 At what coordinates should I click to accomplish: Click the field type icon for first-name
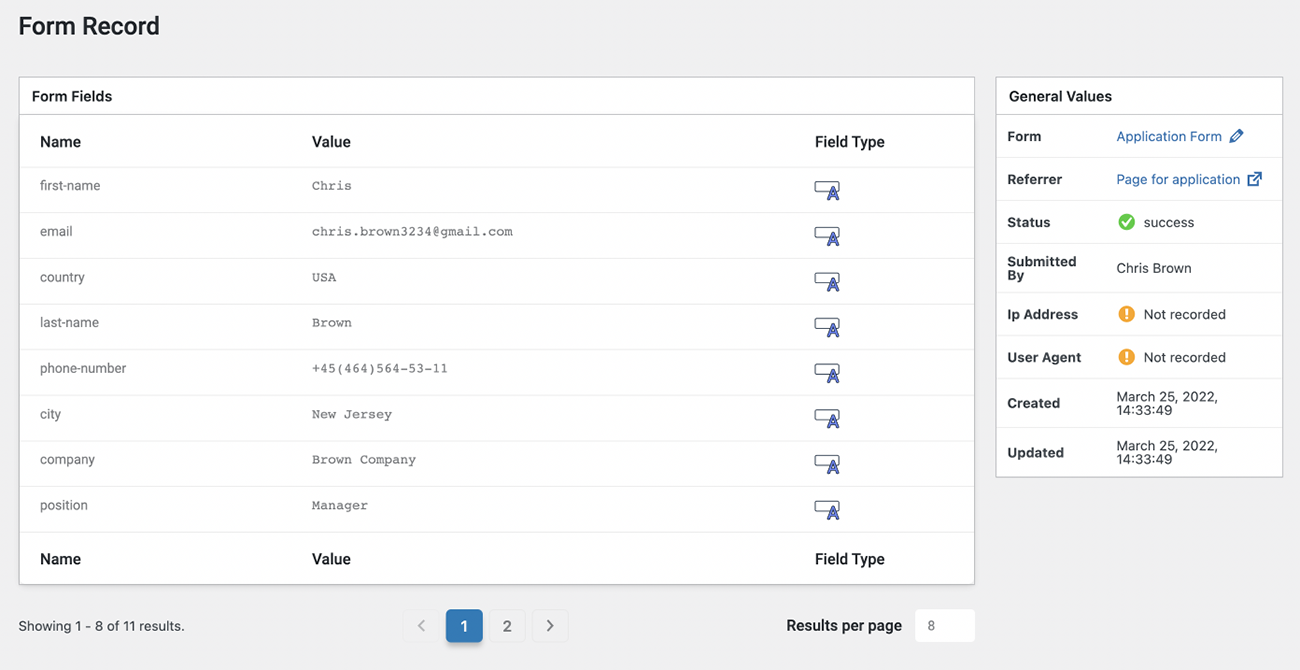(x=826, y=190)
